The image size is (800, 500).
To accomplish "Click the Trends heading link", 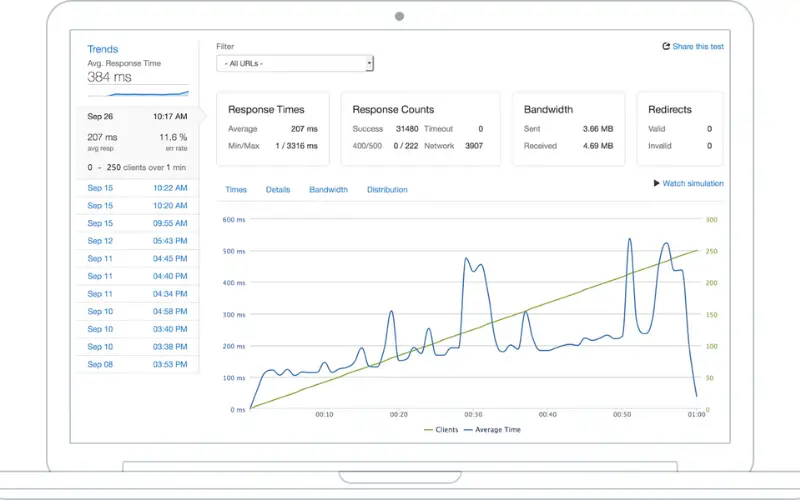I will point(102,49).
